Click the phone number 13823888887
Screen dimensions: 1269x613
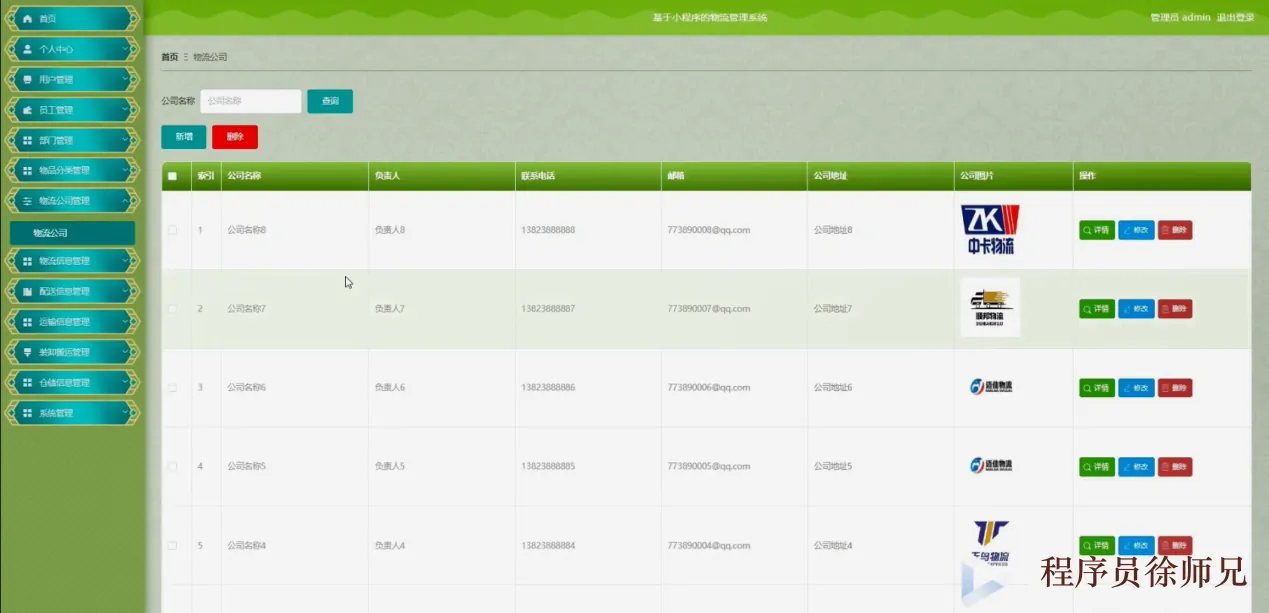(548, 309)
